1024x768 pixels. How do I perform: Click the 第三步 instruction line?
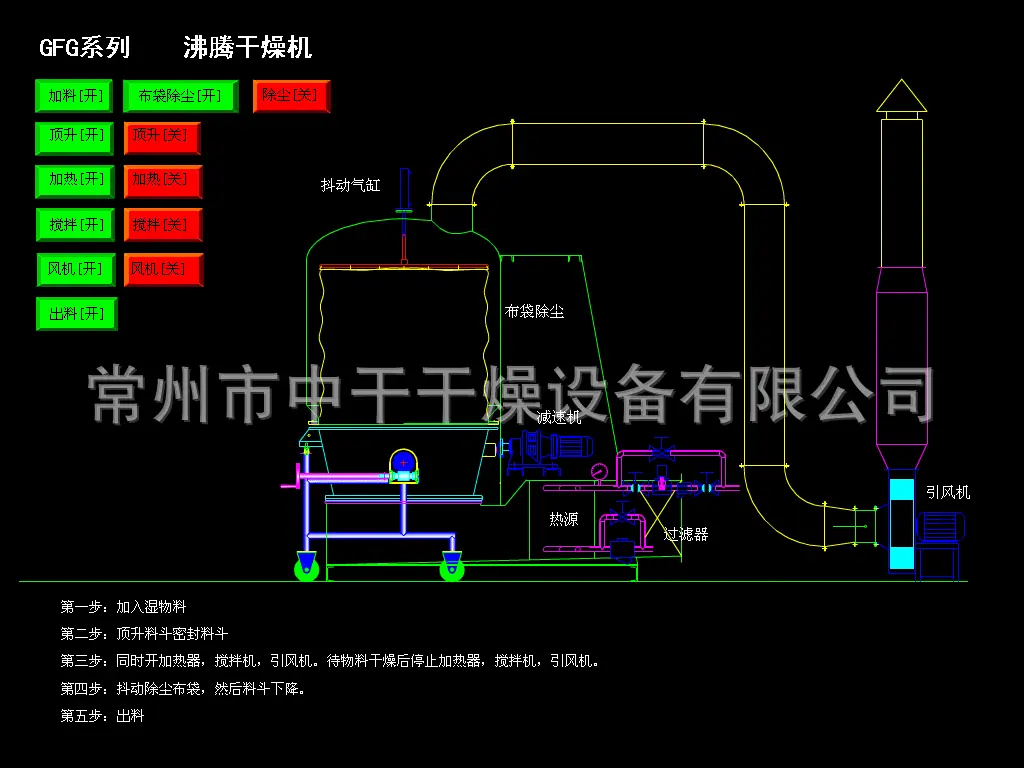(330, 661)
